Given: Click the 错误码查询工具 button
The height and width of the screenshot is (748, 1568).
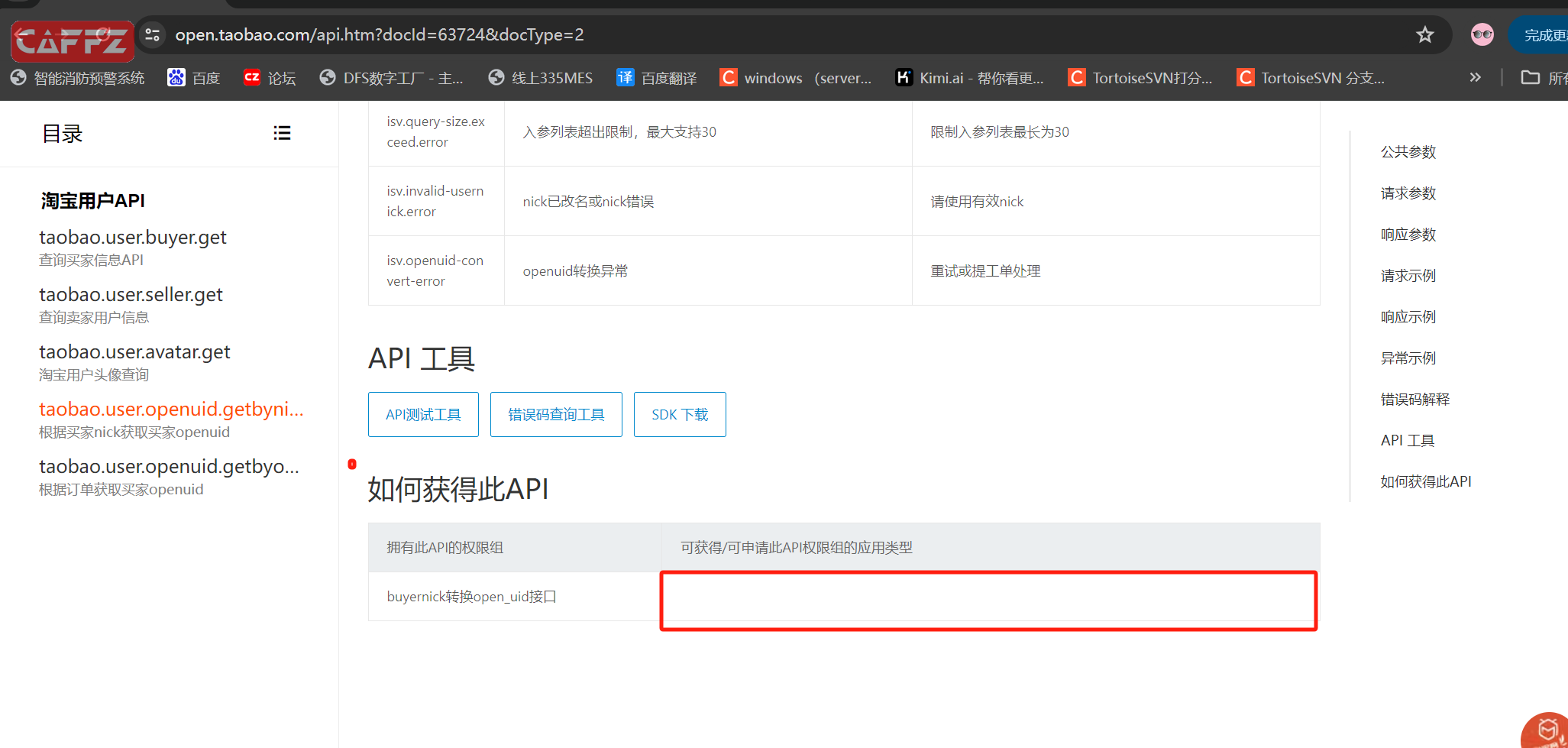Looking at the screenshot, I should [x=556, y=415].
